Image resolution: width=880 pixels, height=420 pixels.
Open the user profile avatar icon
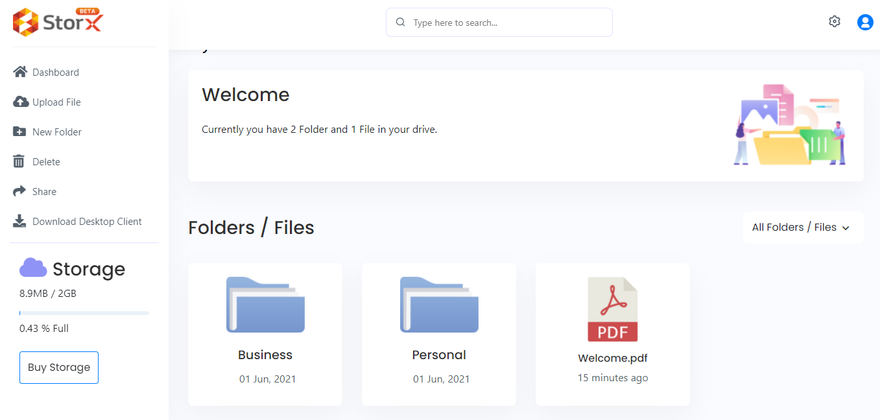865,22
